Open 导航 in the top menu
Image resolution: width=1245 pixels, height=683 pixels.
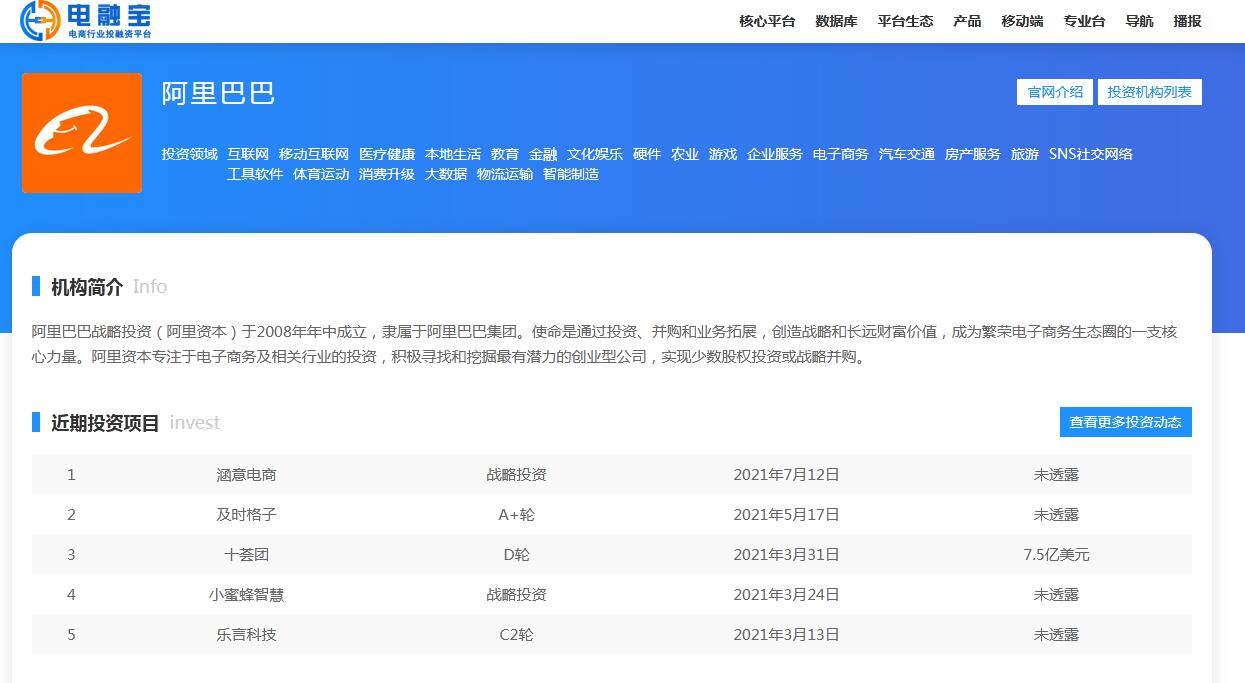point(1139,21)
